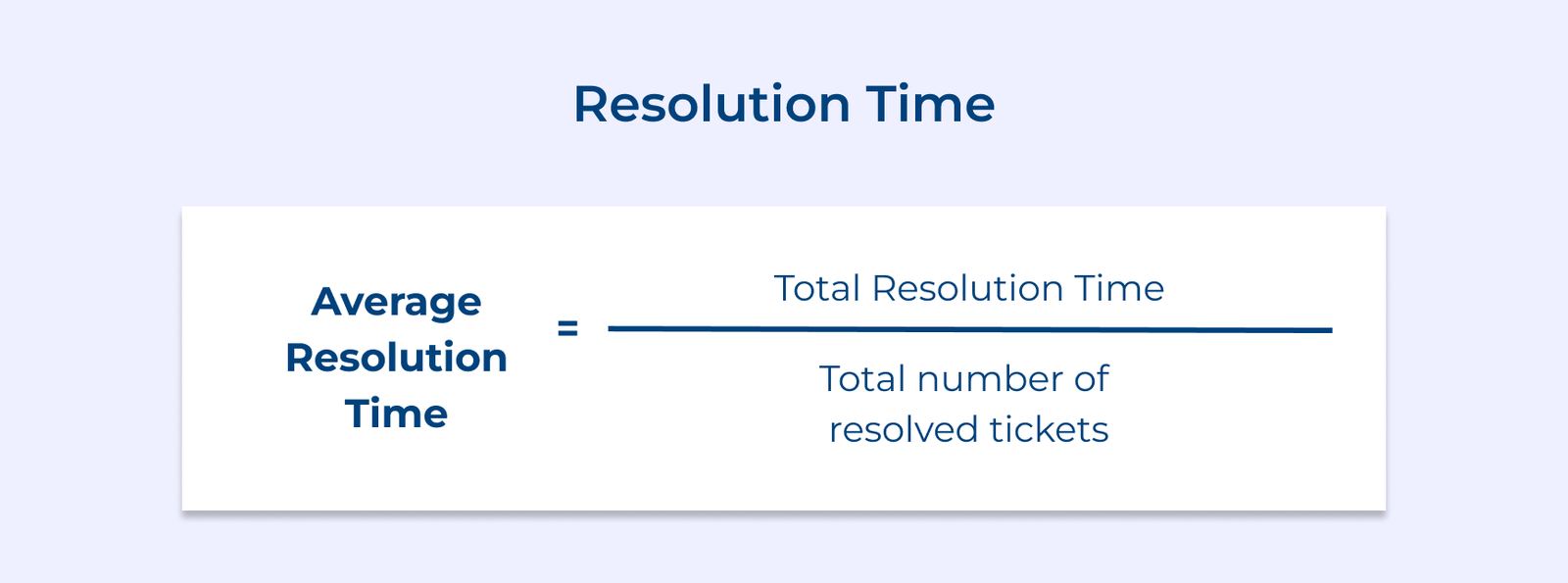Click the word "of" in the denominator
Viewport: 1568px width, 583px height.
pos(1091,379)
